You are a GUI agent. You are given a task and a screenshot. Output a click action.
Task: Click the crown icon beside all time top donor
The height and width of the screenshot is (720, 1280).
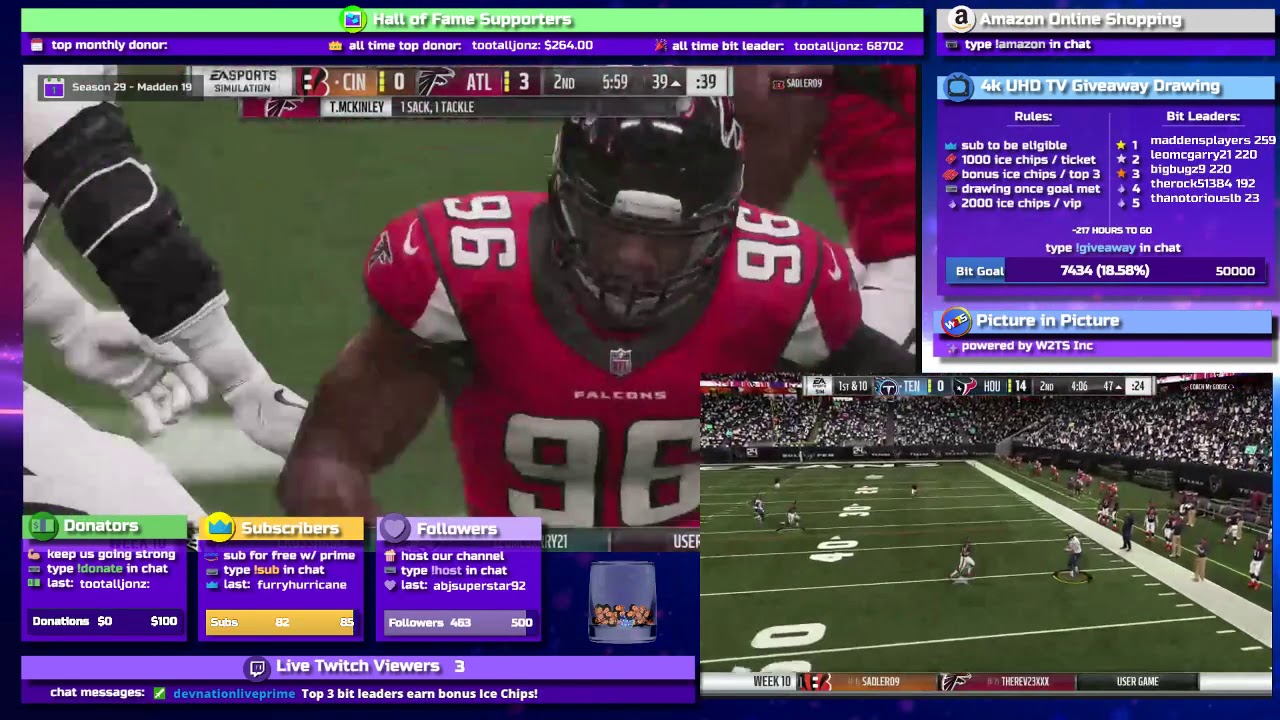pyautogui.click(x=336, y=45)
